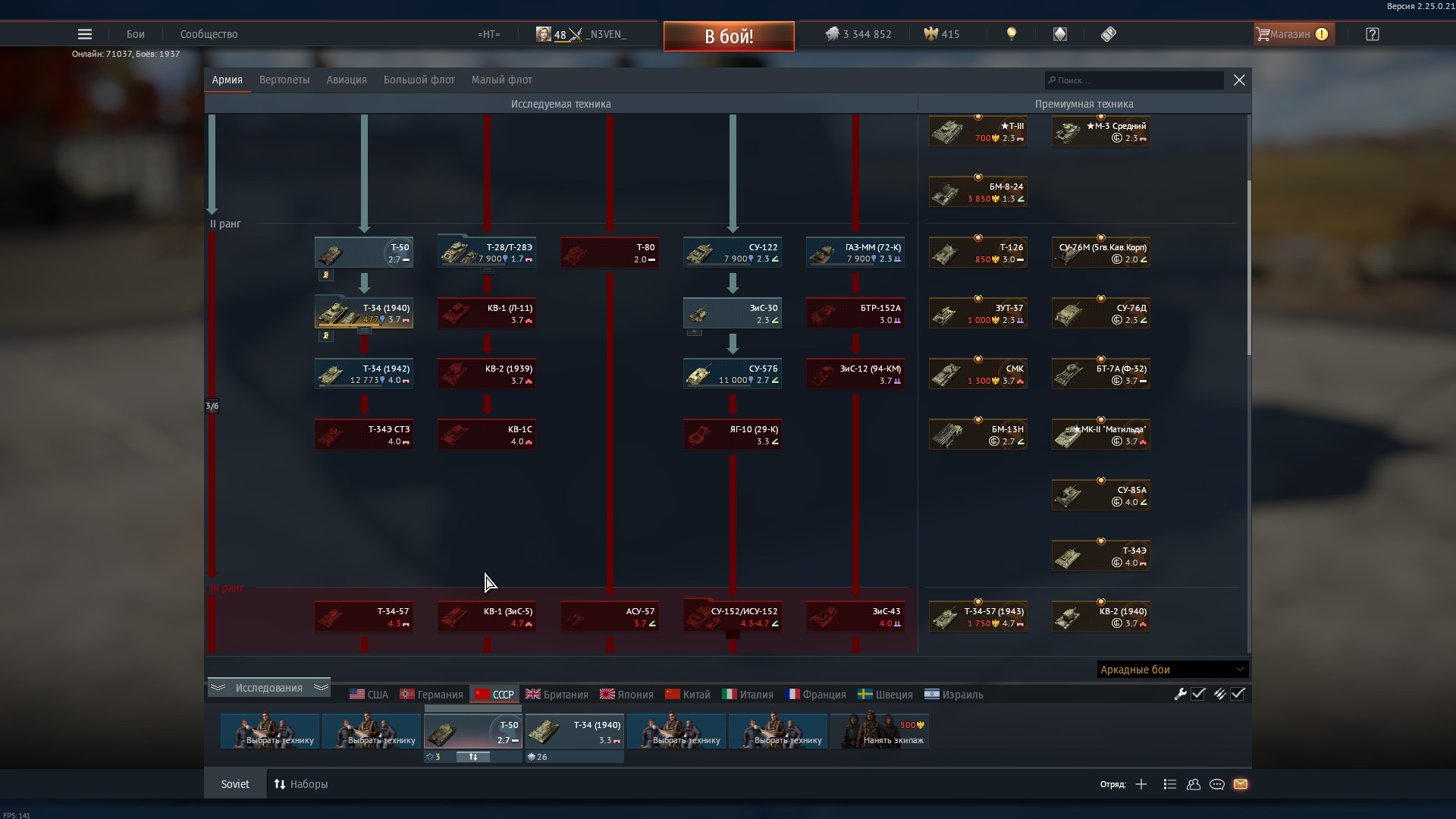
Task: Open the light bulb free experience icon
Action: click(x=1011, y=34)
